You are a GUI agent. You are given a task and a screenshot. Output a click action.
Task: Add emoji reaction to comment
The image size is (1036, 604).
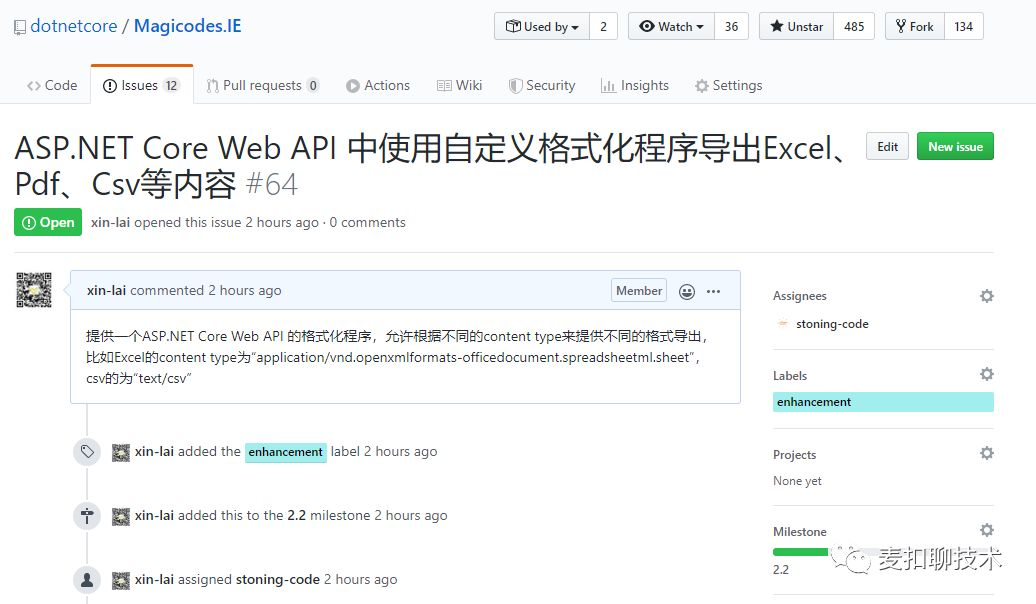tap(687, 291)
